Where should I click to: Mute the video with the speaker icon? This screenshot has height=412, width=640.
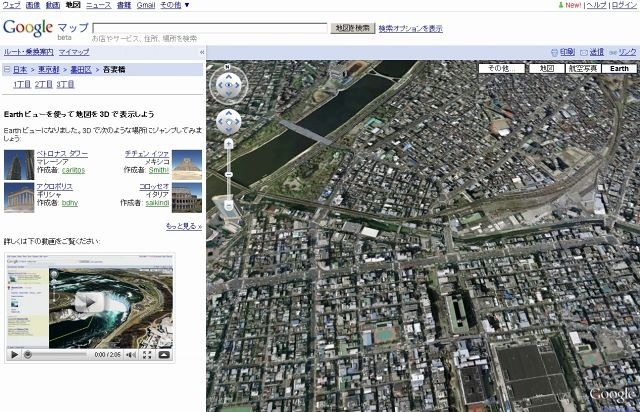click(x=131, y=355)
